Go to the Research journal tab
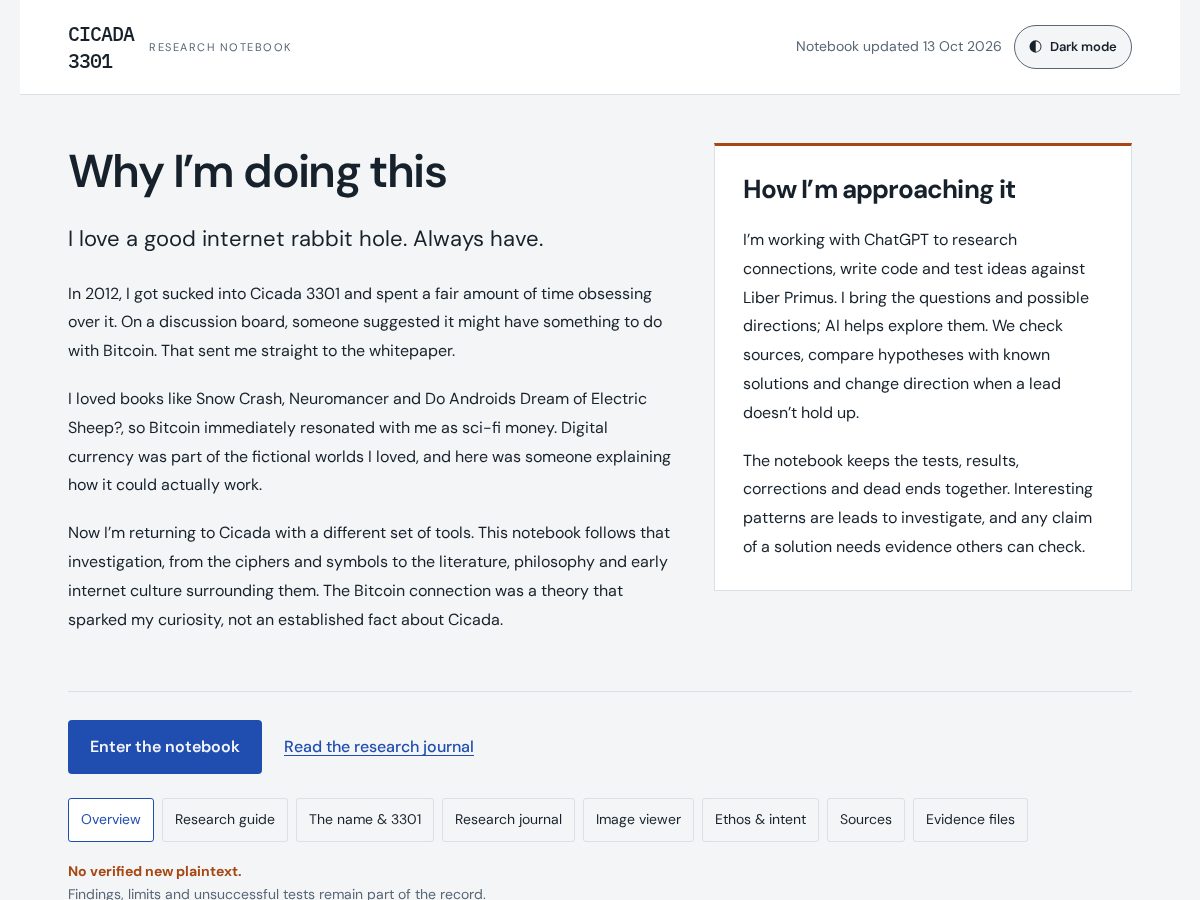1200x900 pixels. tap(508, 820)
